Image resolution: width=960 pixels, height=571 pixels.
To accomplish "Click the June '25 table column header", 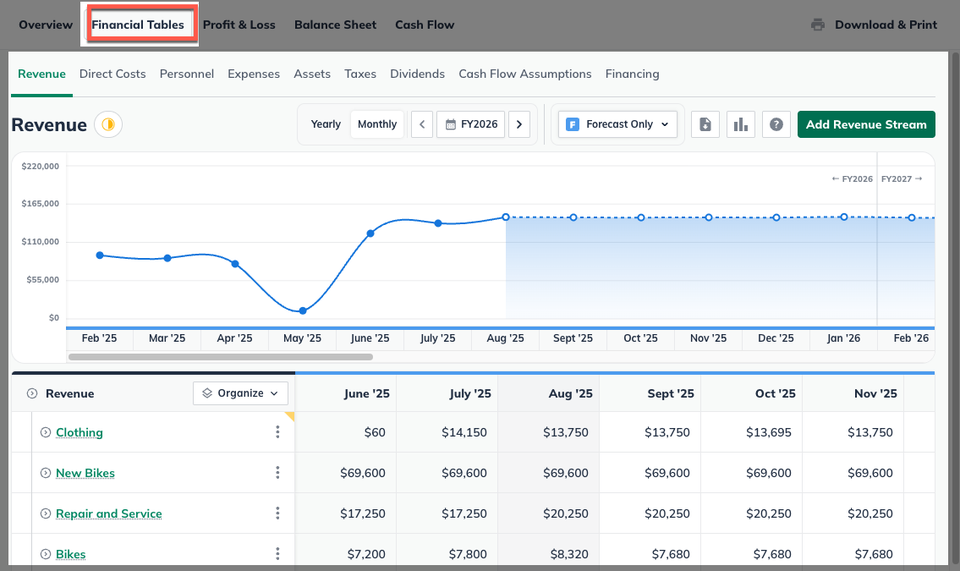I will pos(346,394).
